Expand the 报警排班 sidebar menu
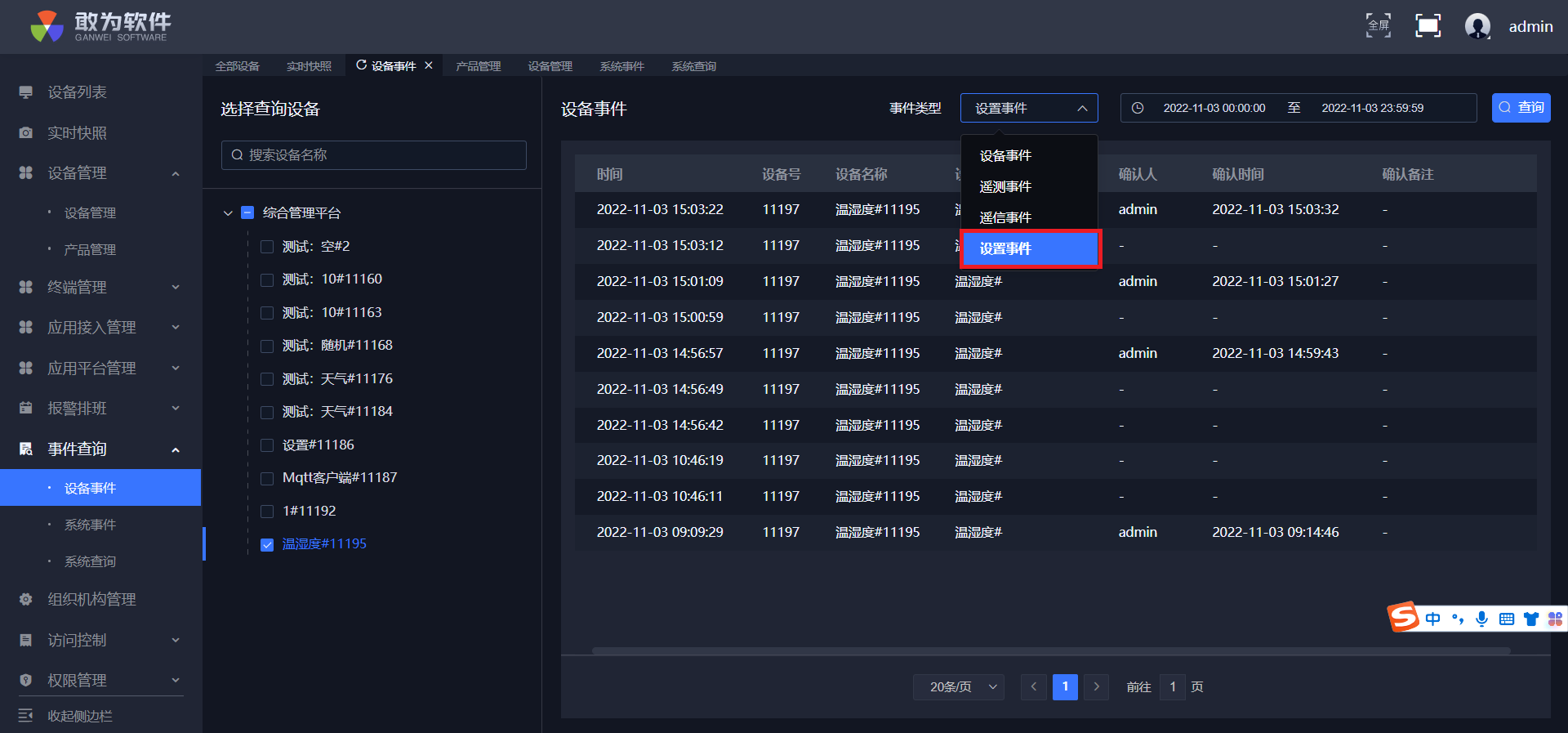The width and height of the screenshot is (1568, 733). point(176,408)
